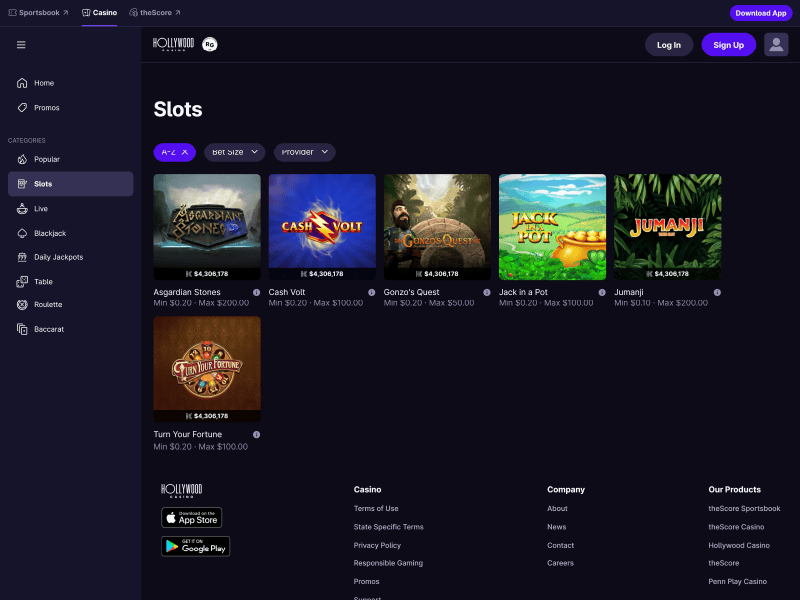Open Jumanji game thumbnail

[668, 227]
